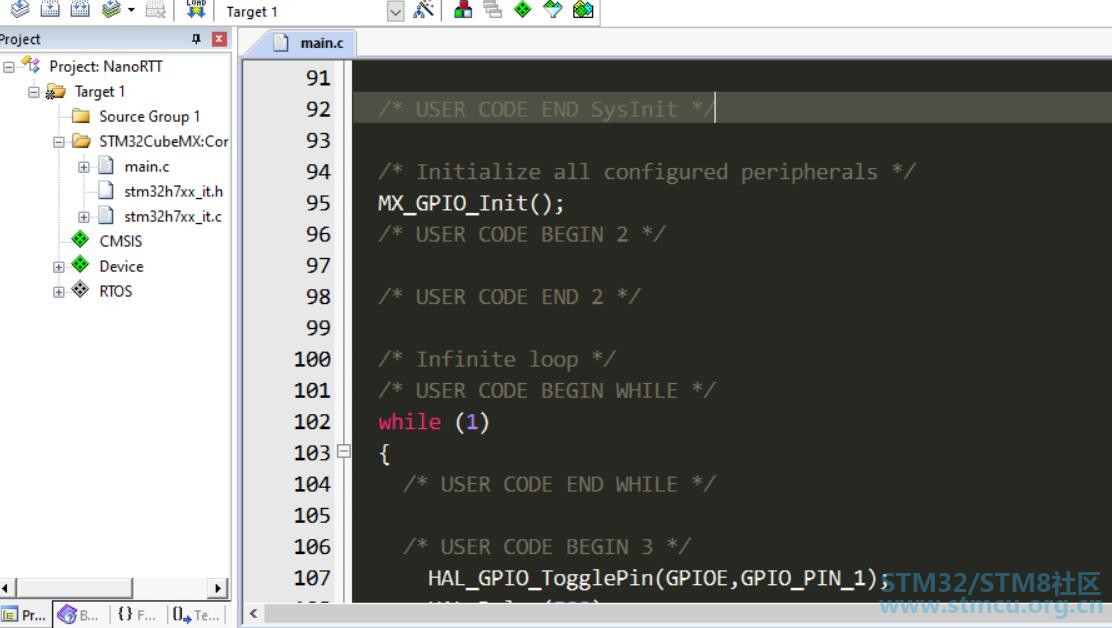Click the Infinite loop comment
This screenshot has width=1112, height=628.
(x=496, y=359)
